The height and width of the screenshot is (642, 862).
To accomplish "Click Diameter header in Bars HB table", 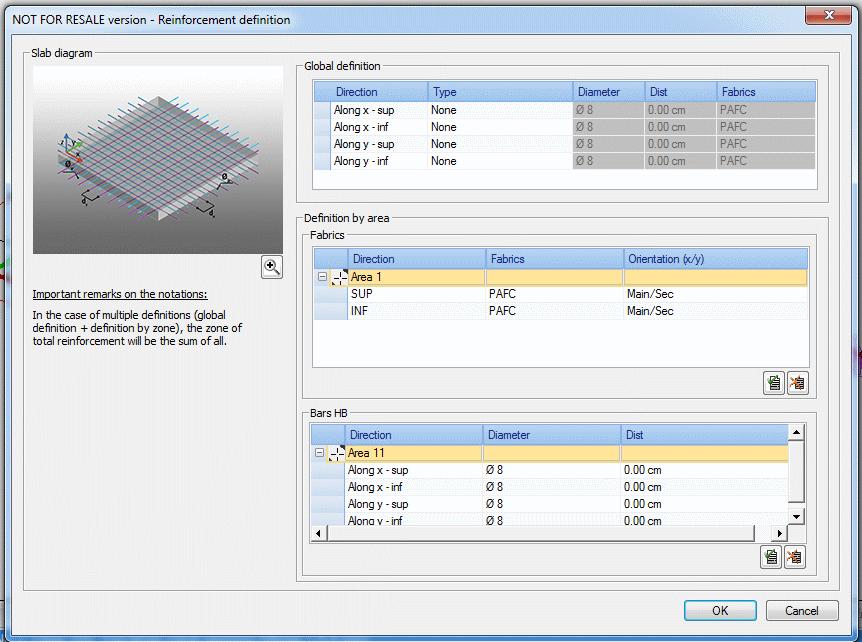I will [552, 435].
